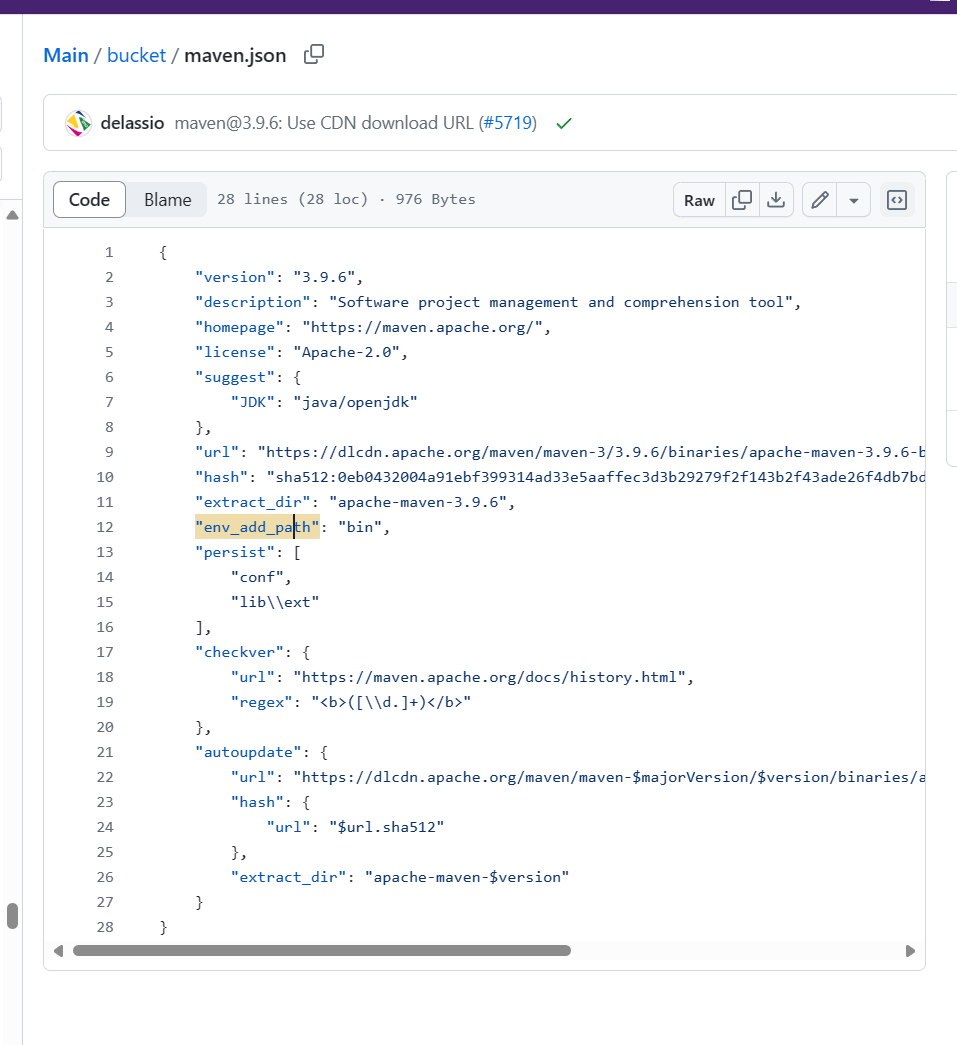Open the bucket folder breadcrumb
This screenshot has width=957, height=1045.
(x=137, y=55)
